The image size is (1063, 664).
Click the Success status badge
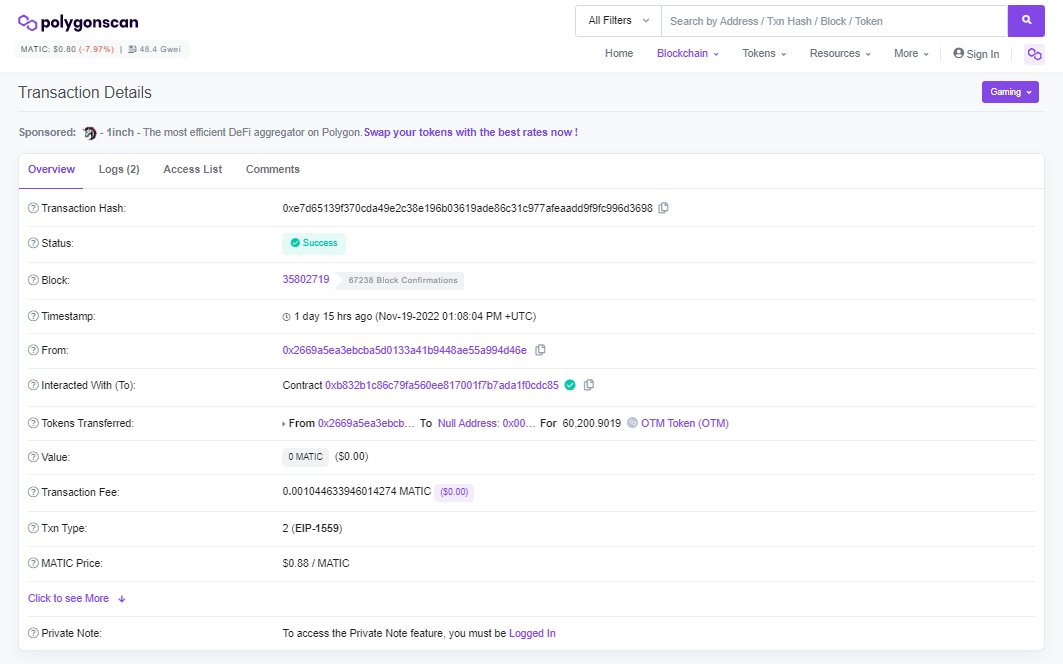click(x=314, y=243)
